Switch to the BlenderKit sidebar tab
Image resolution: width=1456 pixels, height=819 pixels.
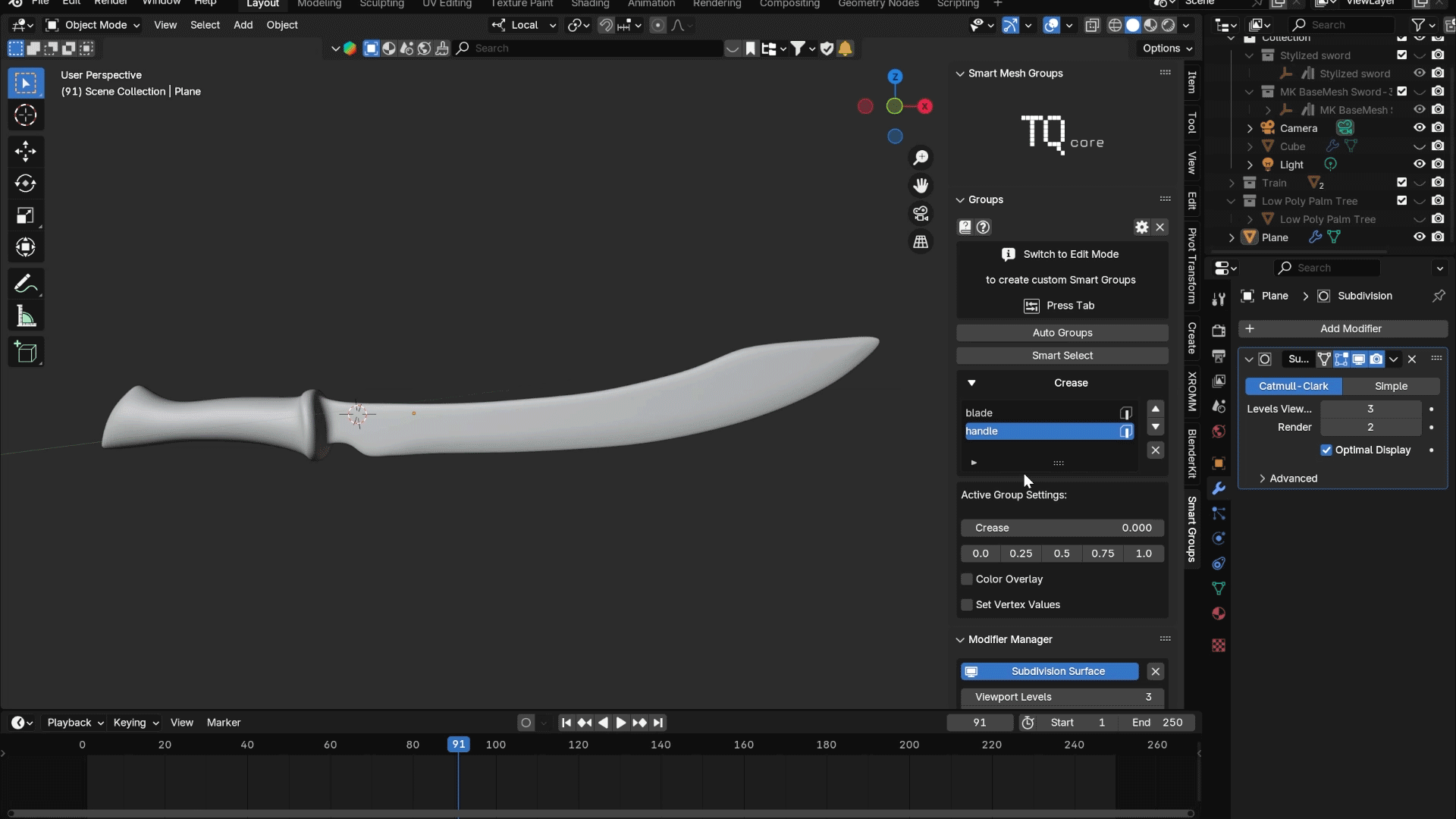[x=1192, y=453]
